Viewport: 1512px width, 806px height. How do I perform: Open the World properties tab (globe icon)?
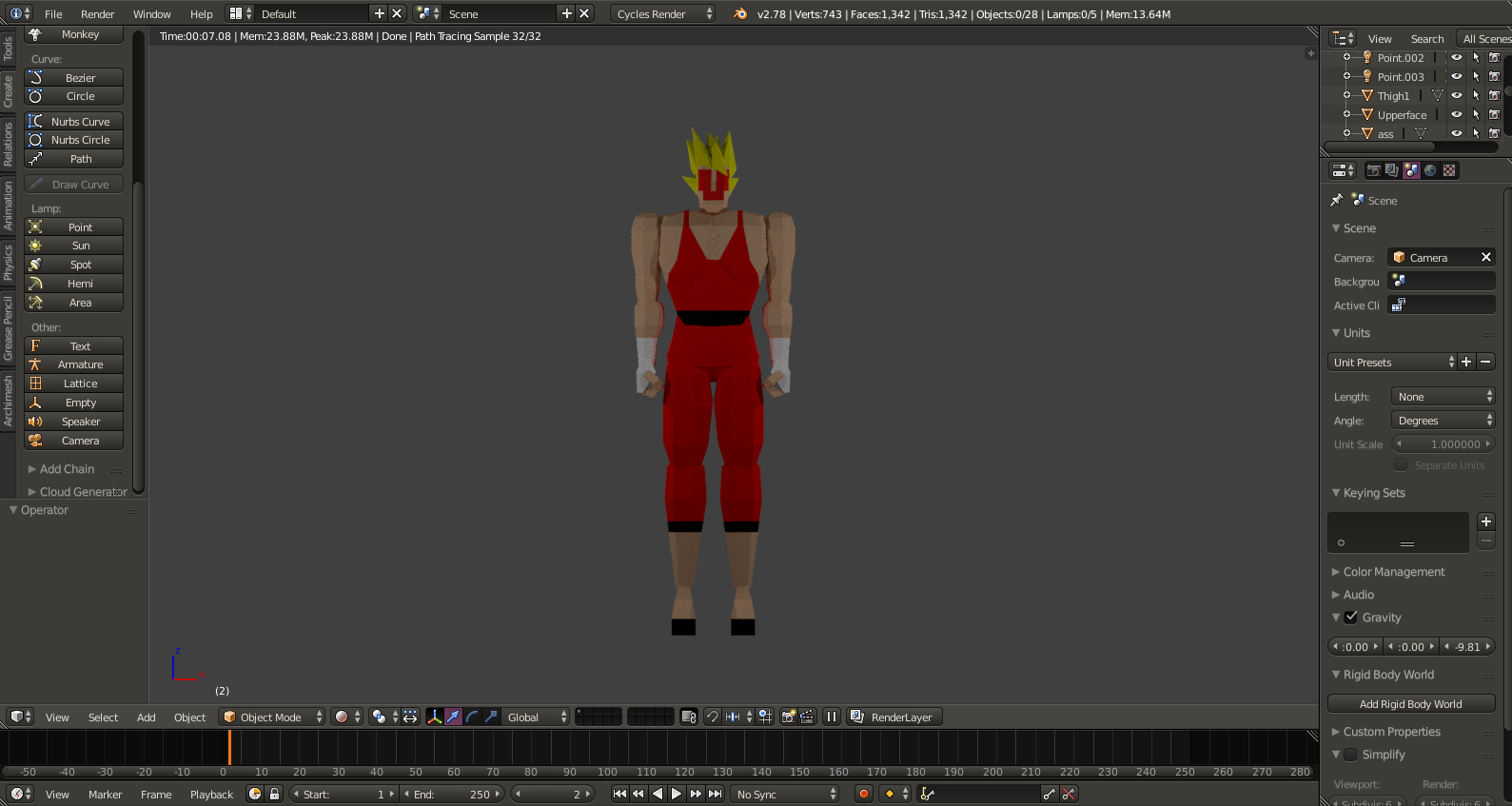(1430, 170)
